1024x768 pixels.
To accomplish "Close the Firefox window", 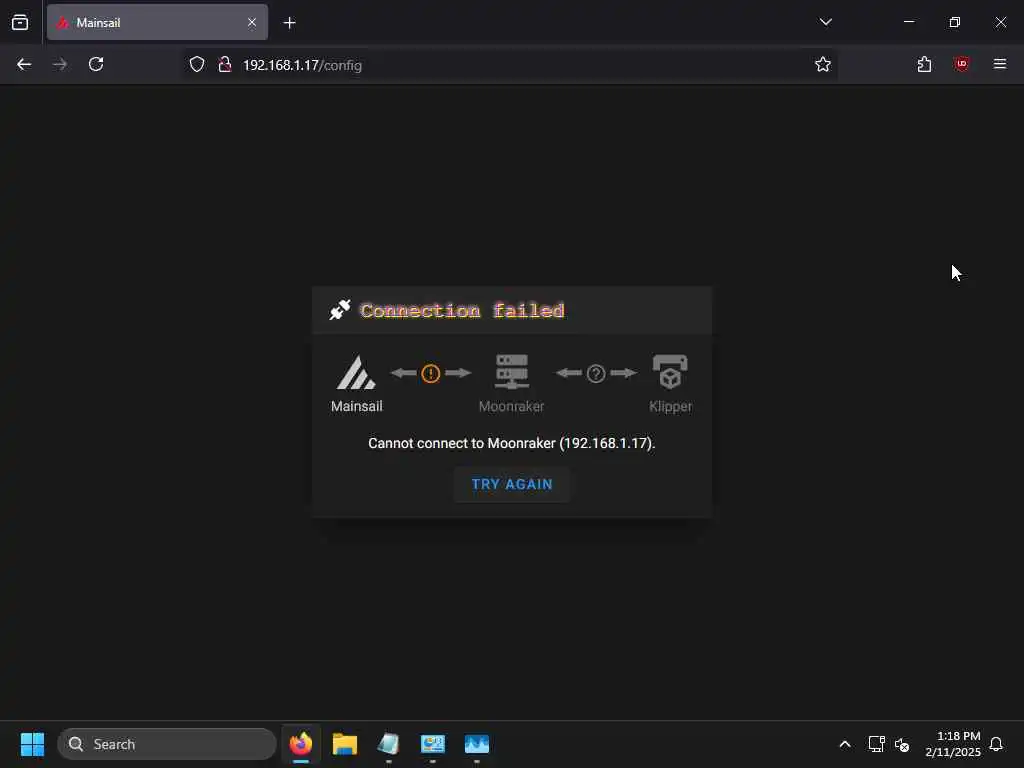I will point(1000,22).
